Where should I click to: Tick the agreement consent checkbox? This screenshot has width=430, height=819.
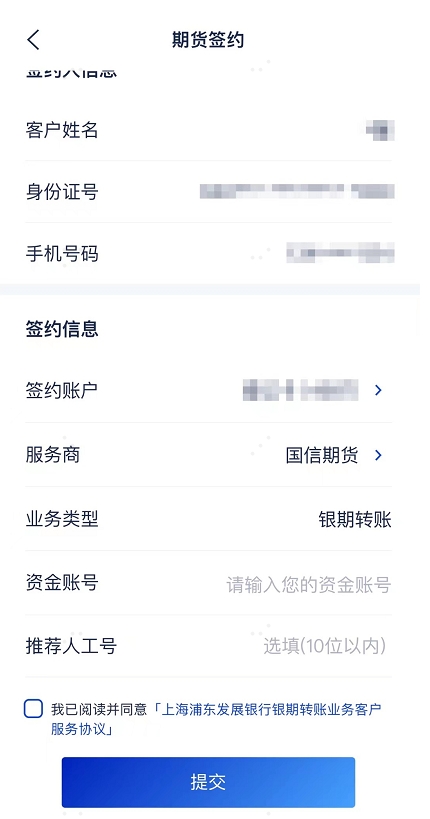33,709
